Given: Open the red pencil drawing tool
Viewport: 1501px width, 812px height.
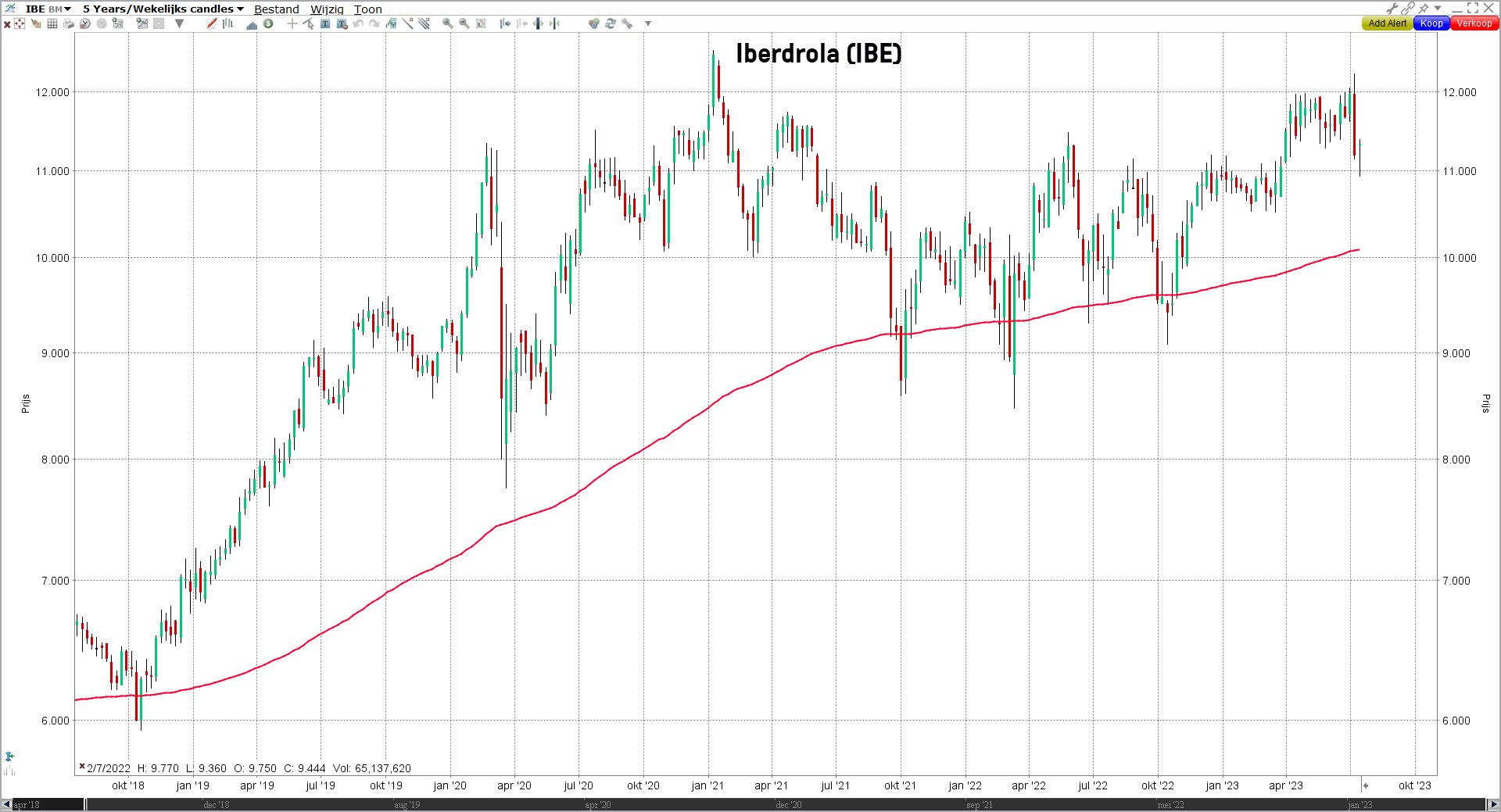Looking at the screenshot, I should 212,23.
